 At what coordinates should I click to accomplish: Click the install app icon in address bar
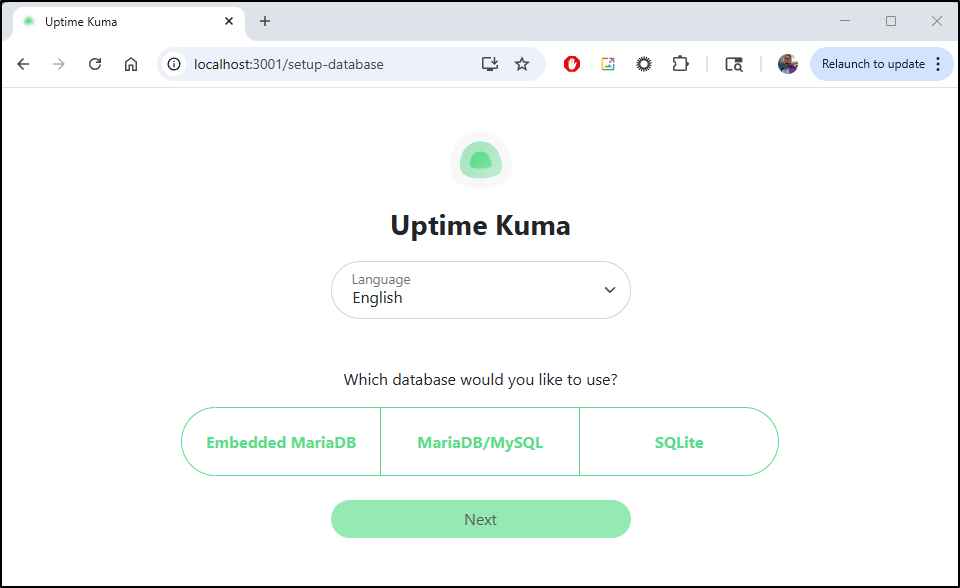coord(489,64)
